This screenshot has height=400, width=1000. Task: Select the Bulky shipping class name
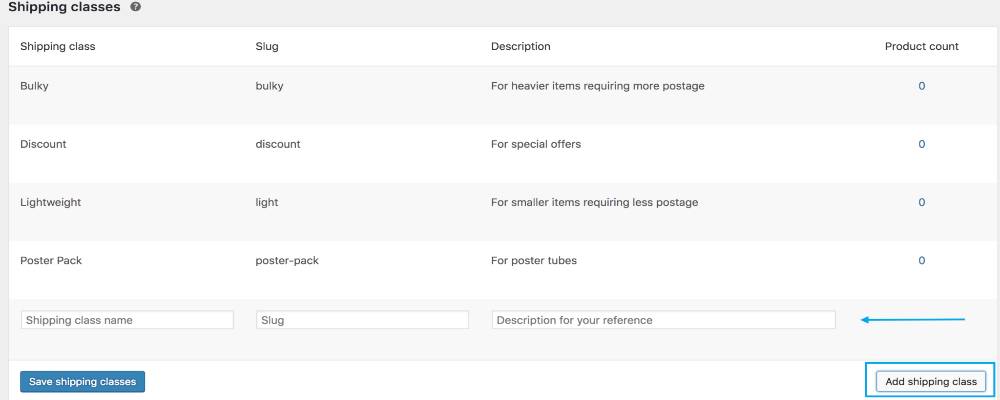34,86
